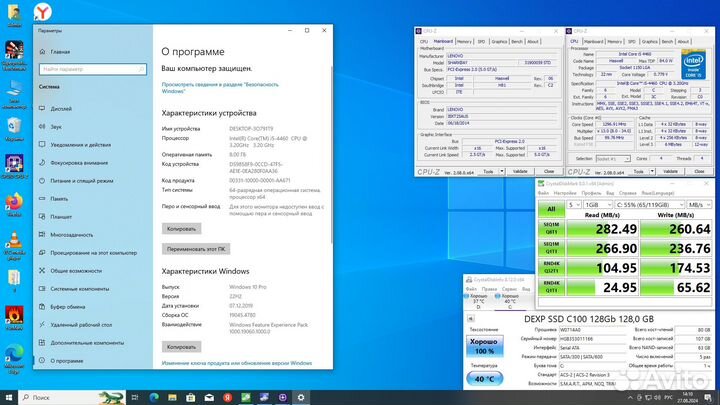
Task: Open the VLC media player desktop icon
Action: (x=14, y=246)
